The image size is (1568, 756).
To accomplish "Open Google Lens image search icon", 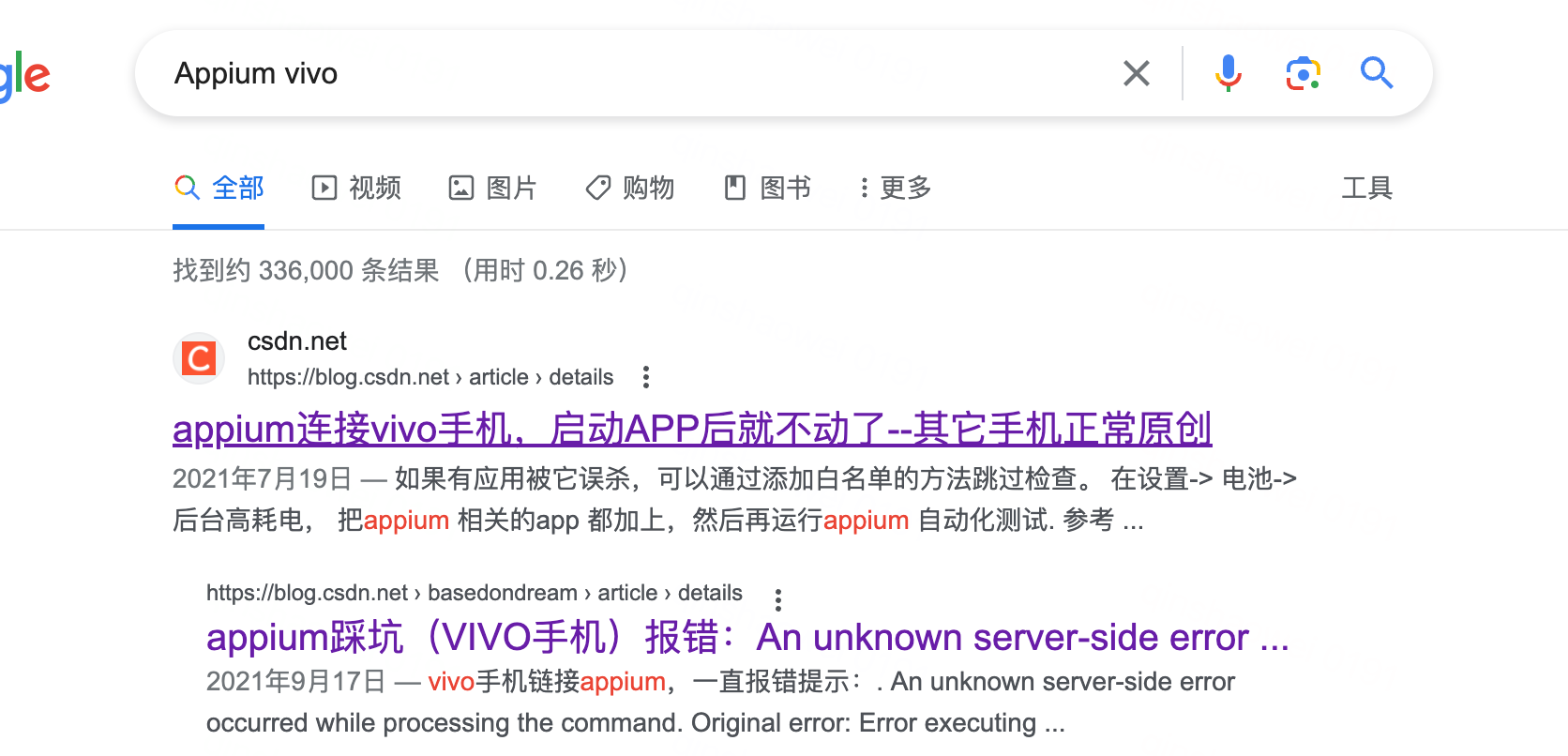I will coord(1304,73).
